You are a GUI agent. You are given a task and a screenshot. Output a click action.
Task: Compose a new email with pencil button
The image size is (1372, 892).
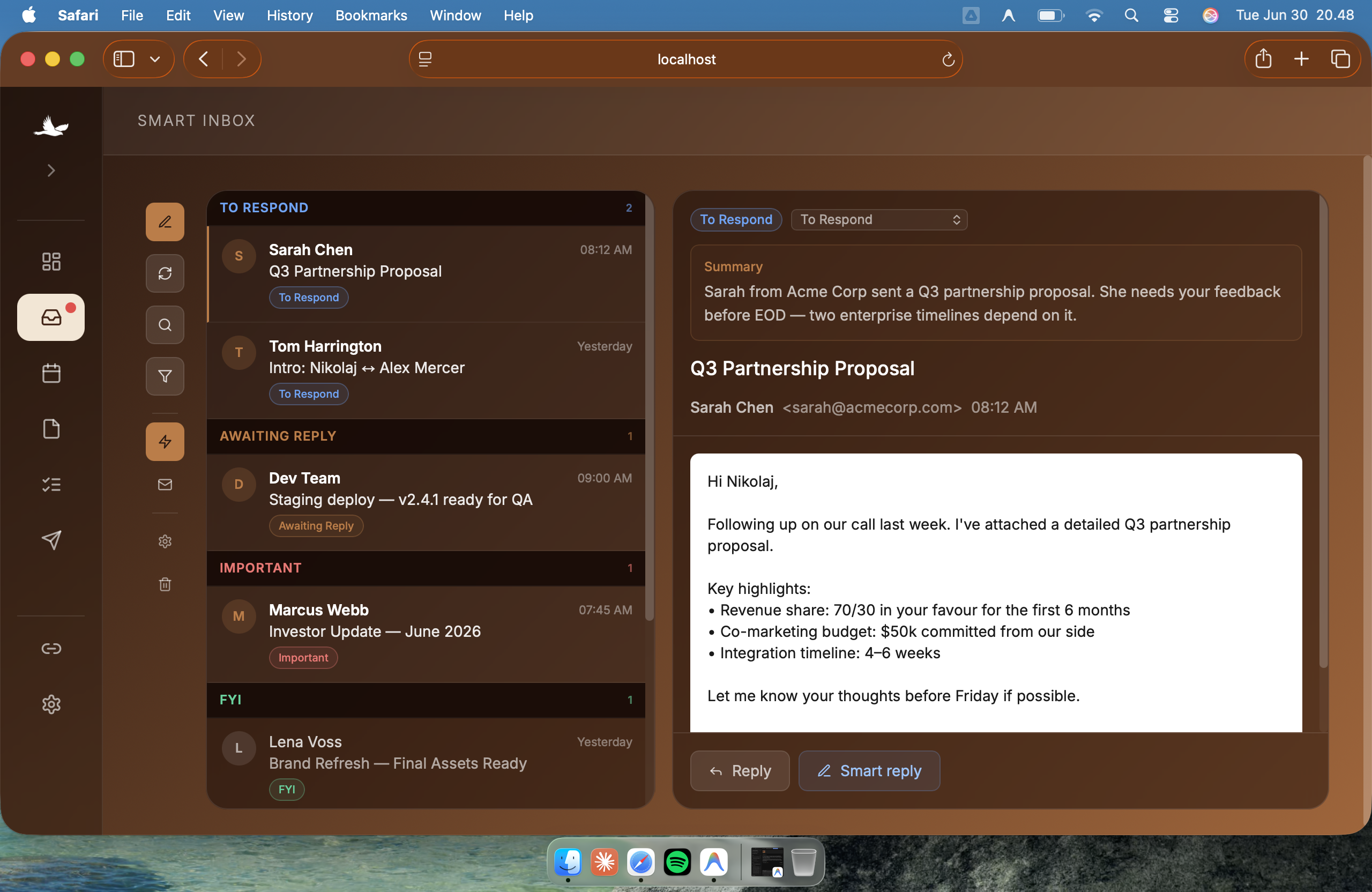point(165,221)
